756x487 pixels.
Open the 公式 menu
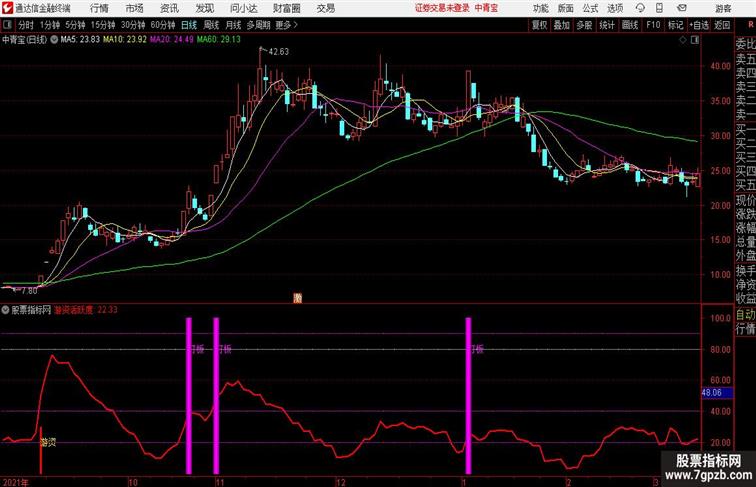[590, 8]
